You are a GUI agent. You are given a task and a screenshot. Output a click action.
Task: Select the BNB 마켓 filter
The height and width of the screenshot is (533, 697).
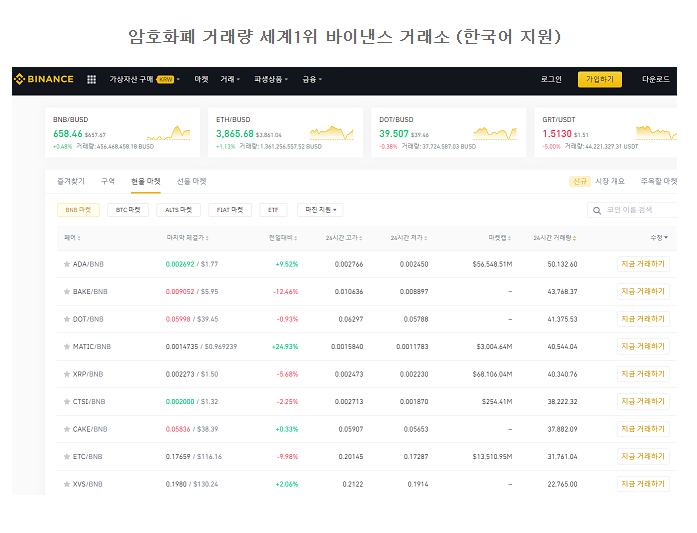[x=78, y=210]
